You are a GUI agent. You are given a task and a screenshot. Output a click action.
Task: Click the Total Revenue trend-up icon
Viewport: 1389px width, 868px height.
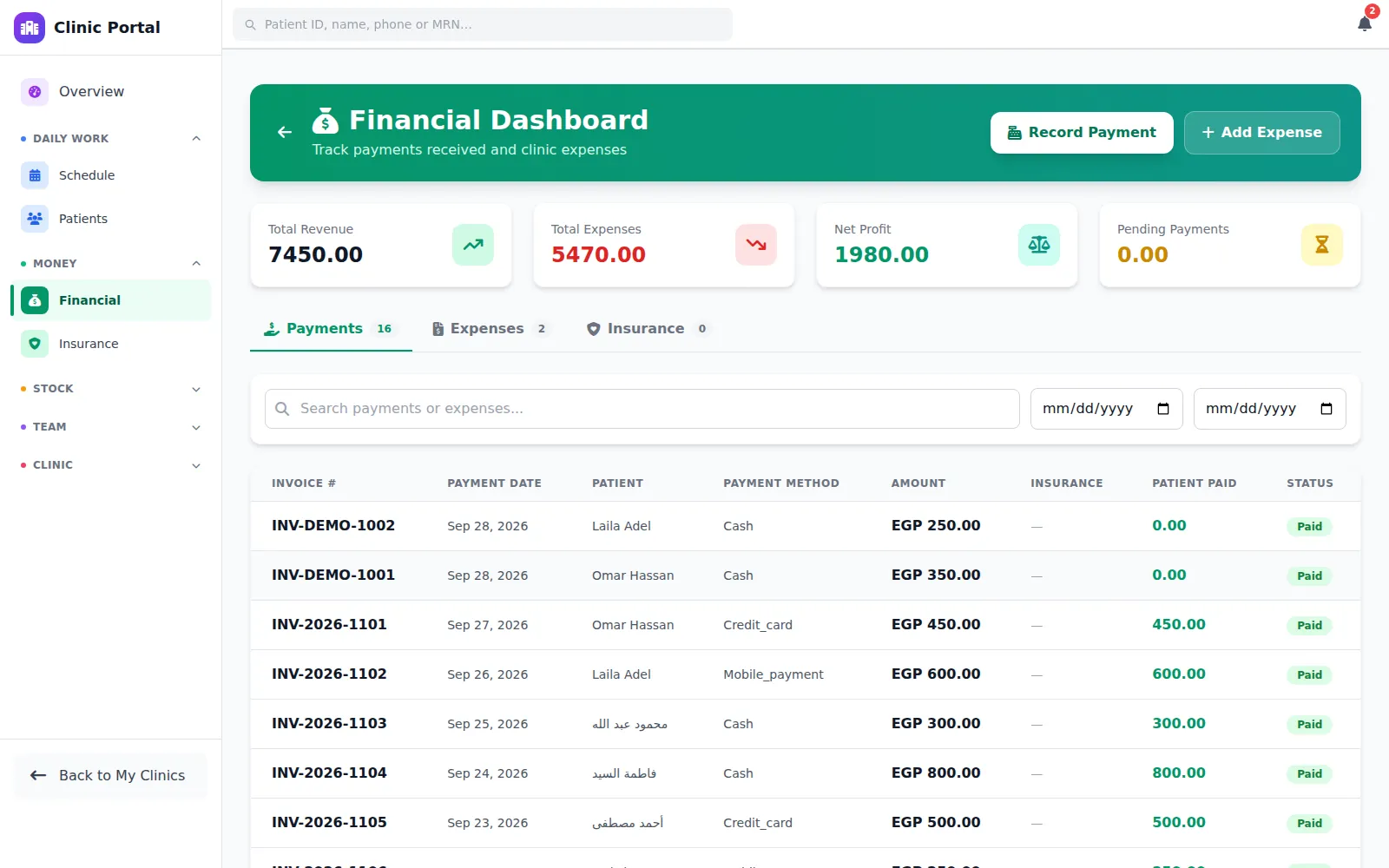(473, 245)
